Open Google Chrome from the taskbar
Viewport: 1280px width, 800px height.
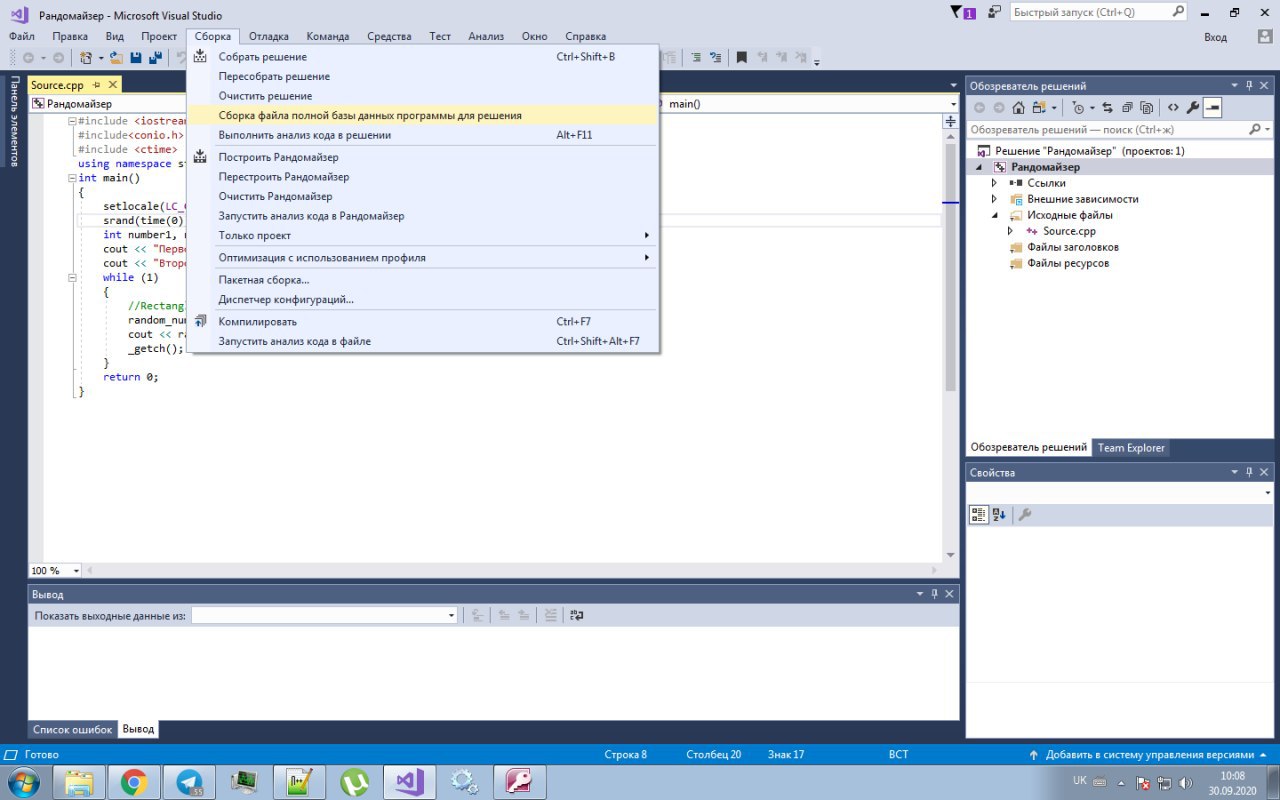pos(134,781)
